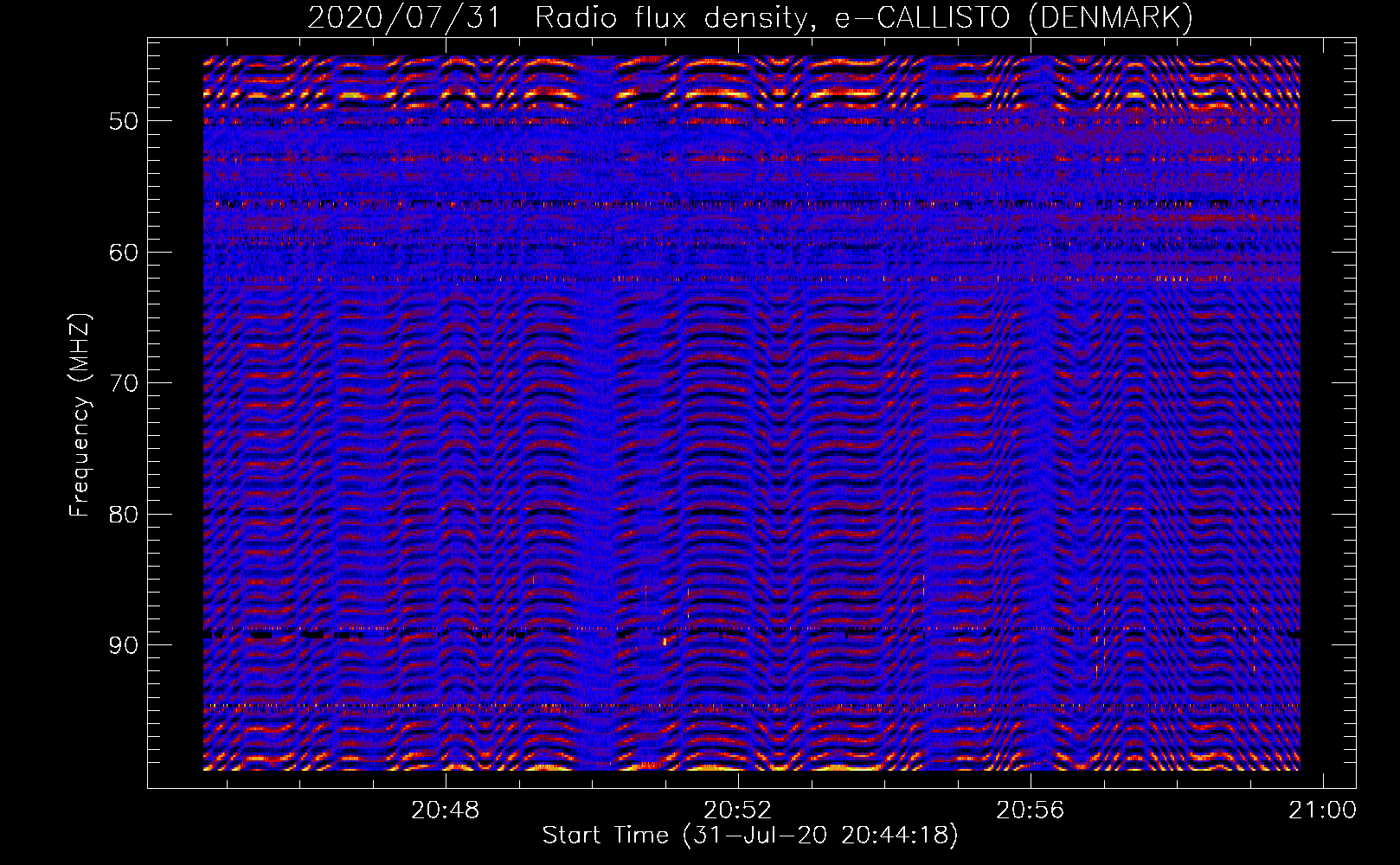Click the 60 MHz frequency tick label
The width and height of the screenshot is (1400, 865).
124,253
